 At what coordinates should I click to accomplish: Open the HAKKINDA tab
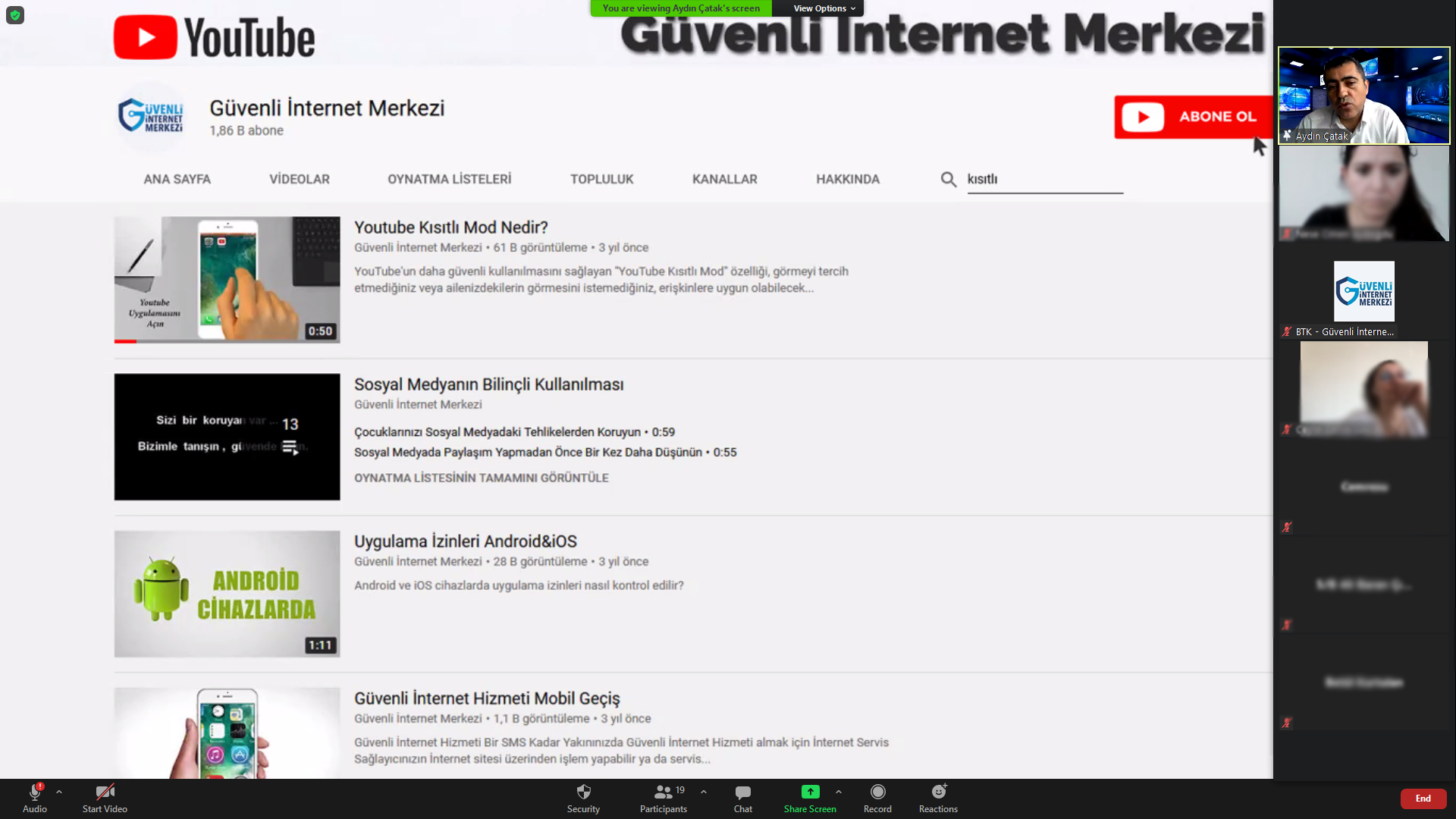click(848, 179)
